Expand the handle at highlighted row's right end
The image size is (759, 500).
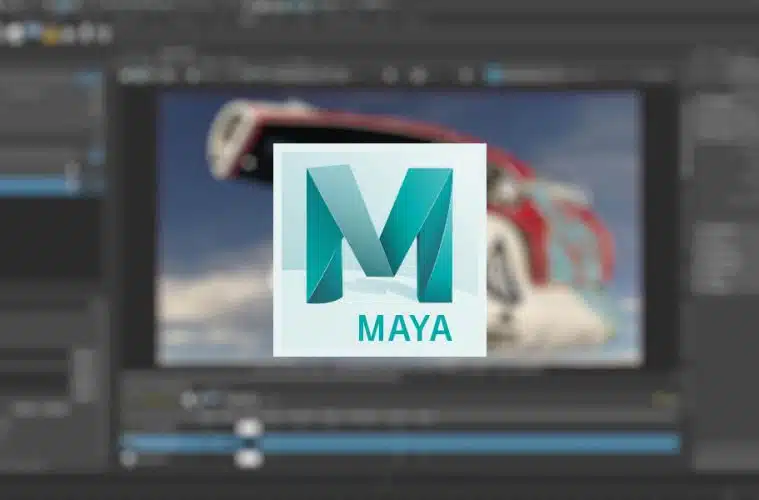coord(72,178)
